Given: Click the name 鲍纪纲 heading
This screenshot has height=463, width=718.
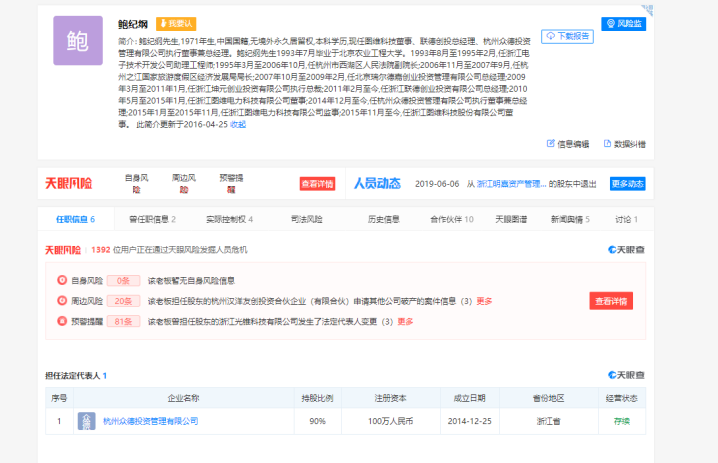Looking at the screenshot, I should [133, 24].
